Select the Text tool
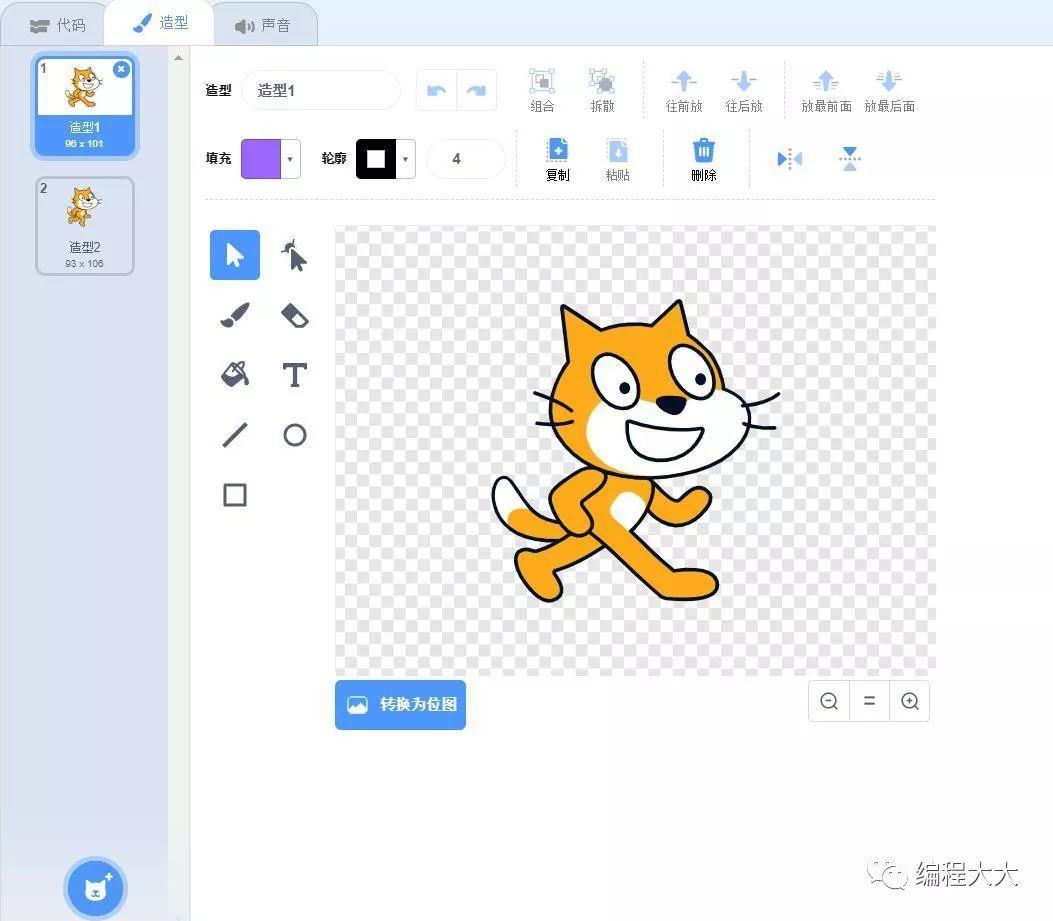Screen dimensions: 1053x921 [294, 375]
